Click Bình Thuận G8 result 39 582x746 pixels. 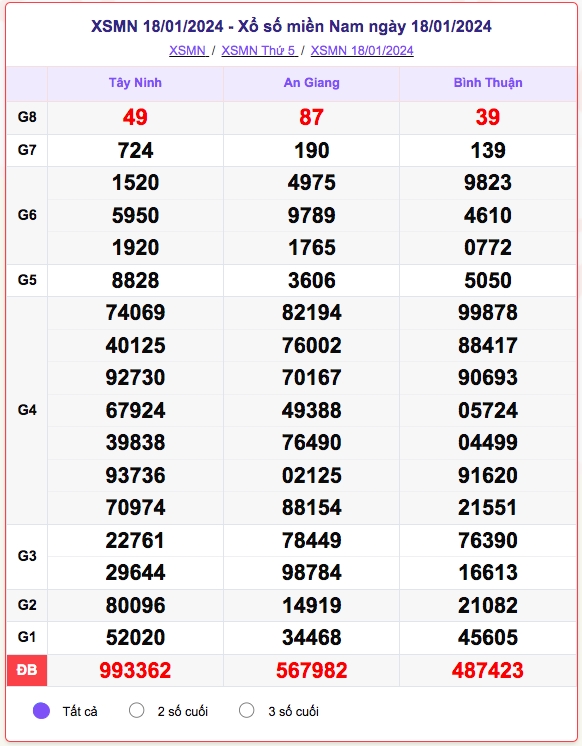488,118
